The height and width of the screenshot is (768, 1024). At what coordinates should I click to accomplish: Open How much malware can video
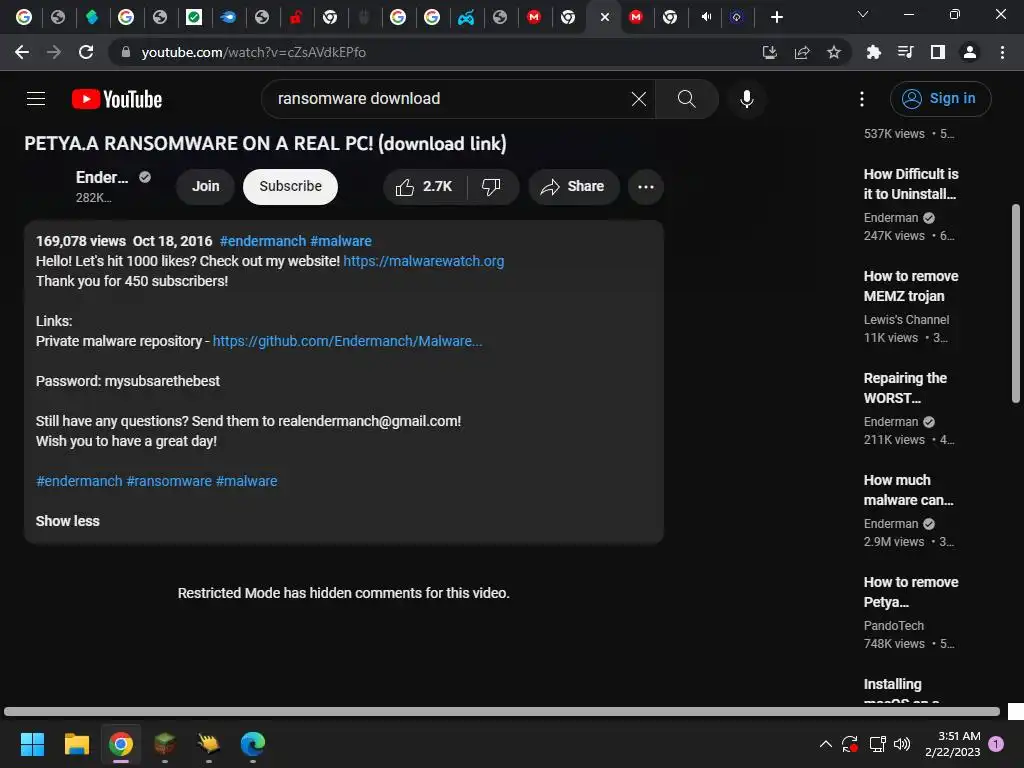point(908,490)
